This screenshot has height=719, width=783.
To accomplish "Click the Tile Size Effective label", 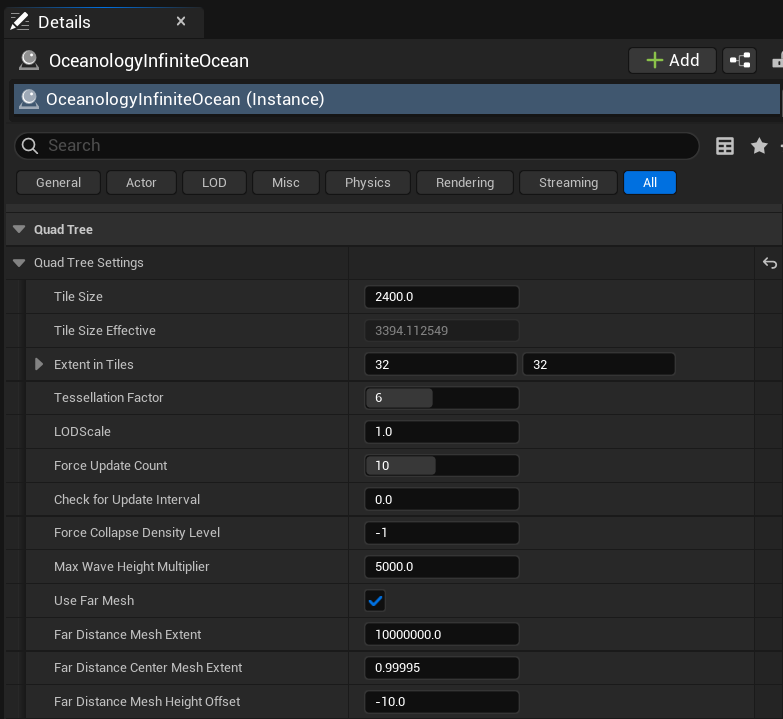I will coord(105,331).
